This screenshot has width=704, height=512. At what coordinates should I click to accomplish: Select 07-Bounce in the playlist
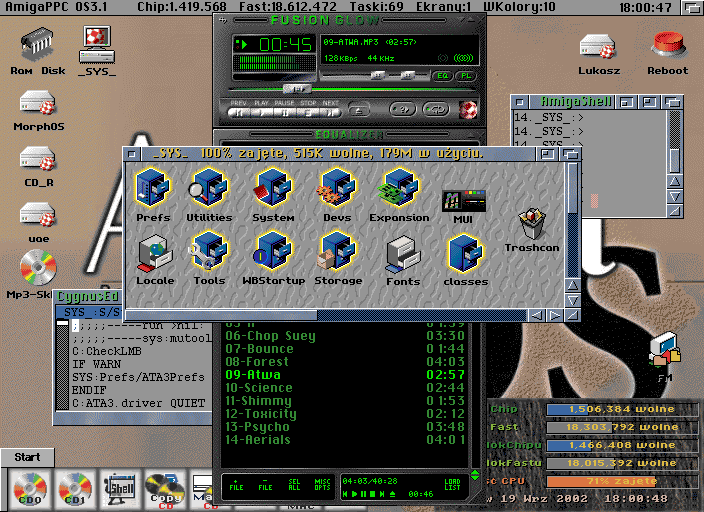click(345, 349)
